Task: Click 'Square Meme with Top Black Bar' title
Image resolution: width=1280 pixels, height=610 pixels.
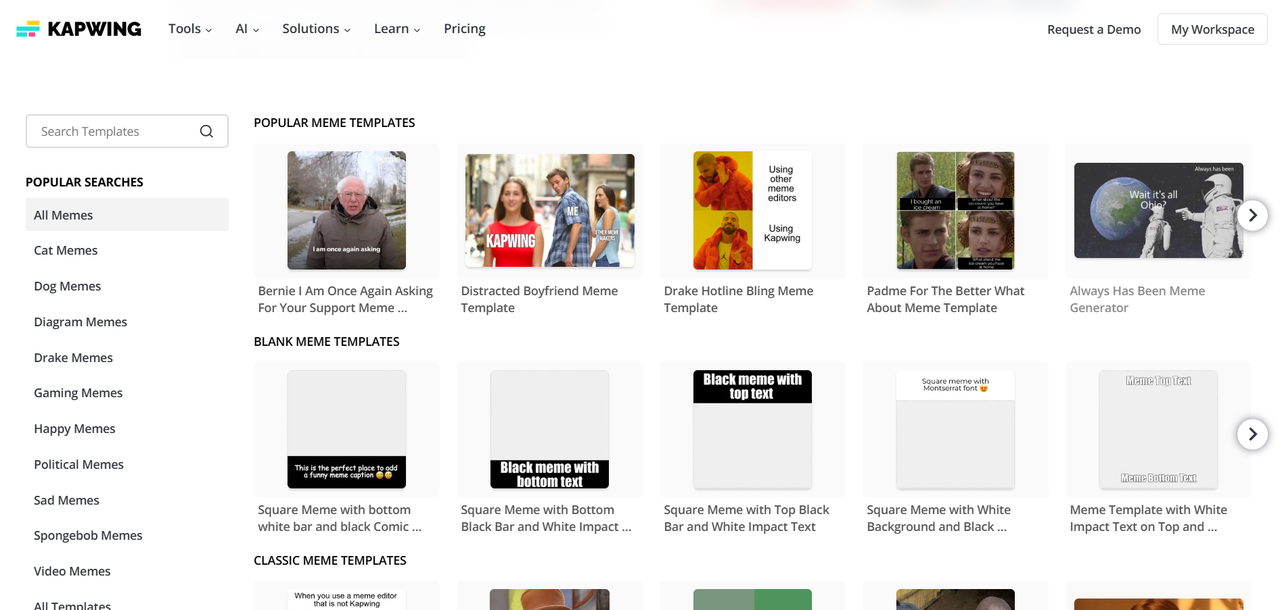Action: click(x=747, y=518)
